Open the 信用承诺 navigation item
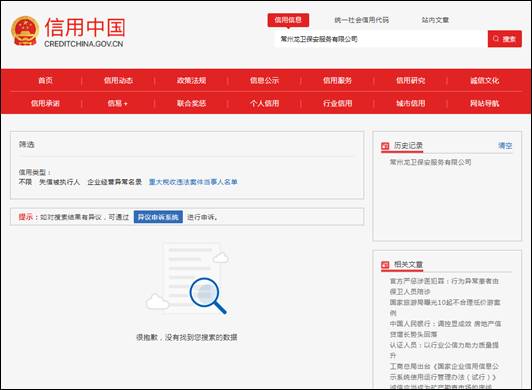Screen dimensions: 532x390 (x=45, y=103)
